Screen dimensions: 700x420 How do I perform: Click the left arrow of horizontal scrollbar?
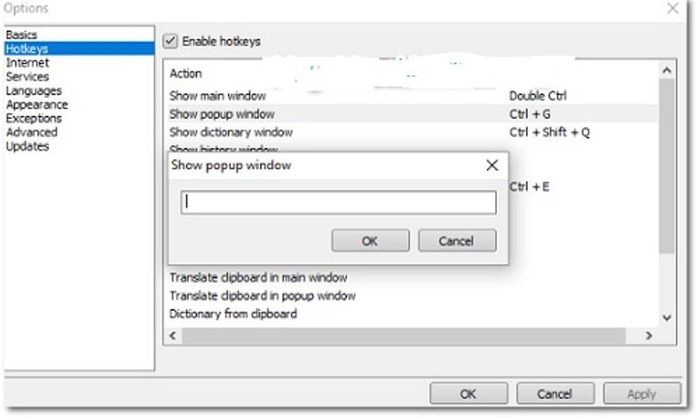[173, 336]
